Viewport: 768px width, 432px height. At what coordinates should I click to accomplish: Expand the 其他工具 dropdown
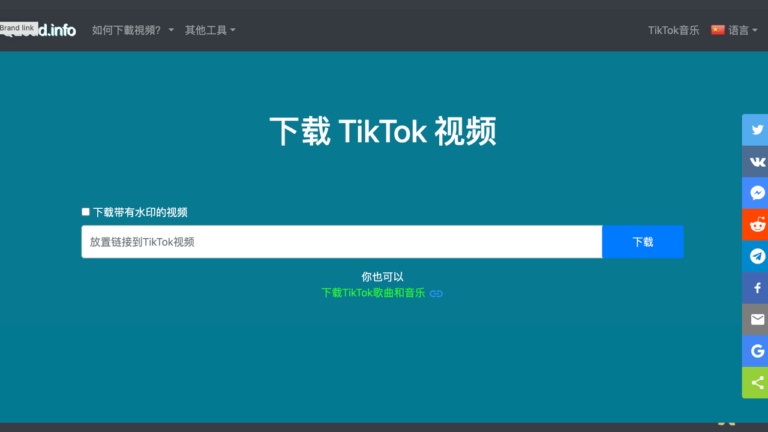(210, 30)
